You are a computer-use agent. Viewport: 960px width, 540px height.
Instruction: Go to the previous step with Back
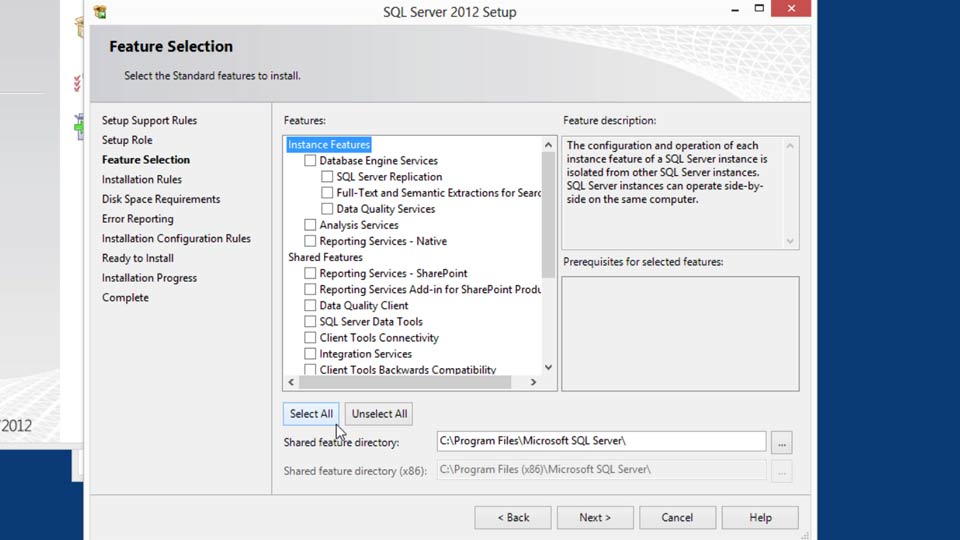point(513,517)
